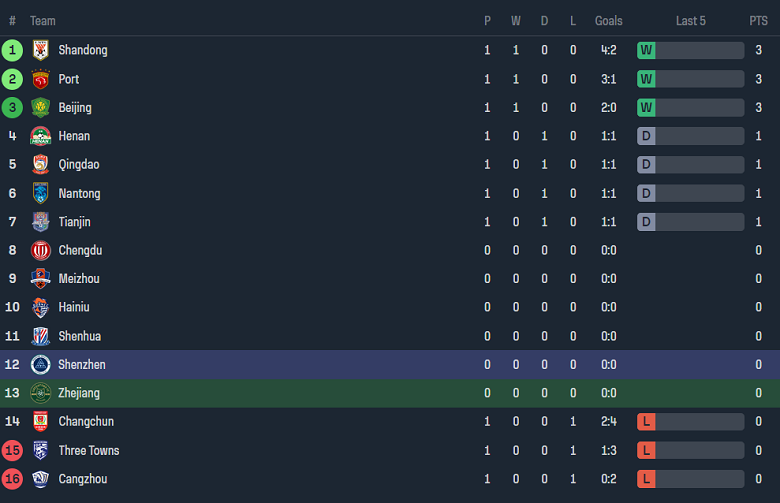Click the Chengdu team crest icon
Screen dimensions: 780x503
click(40, 251)
